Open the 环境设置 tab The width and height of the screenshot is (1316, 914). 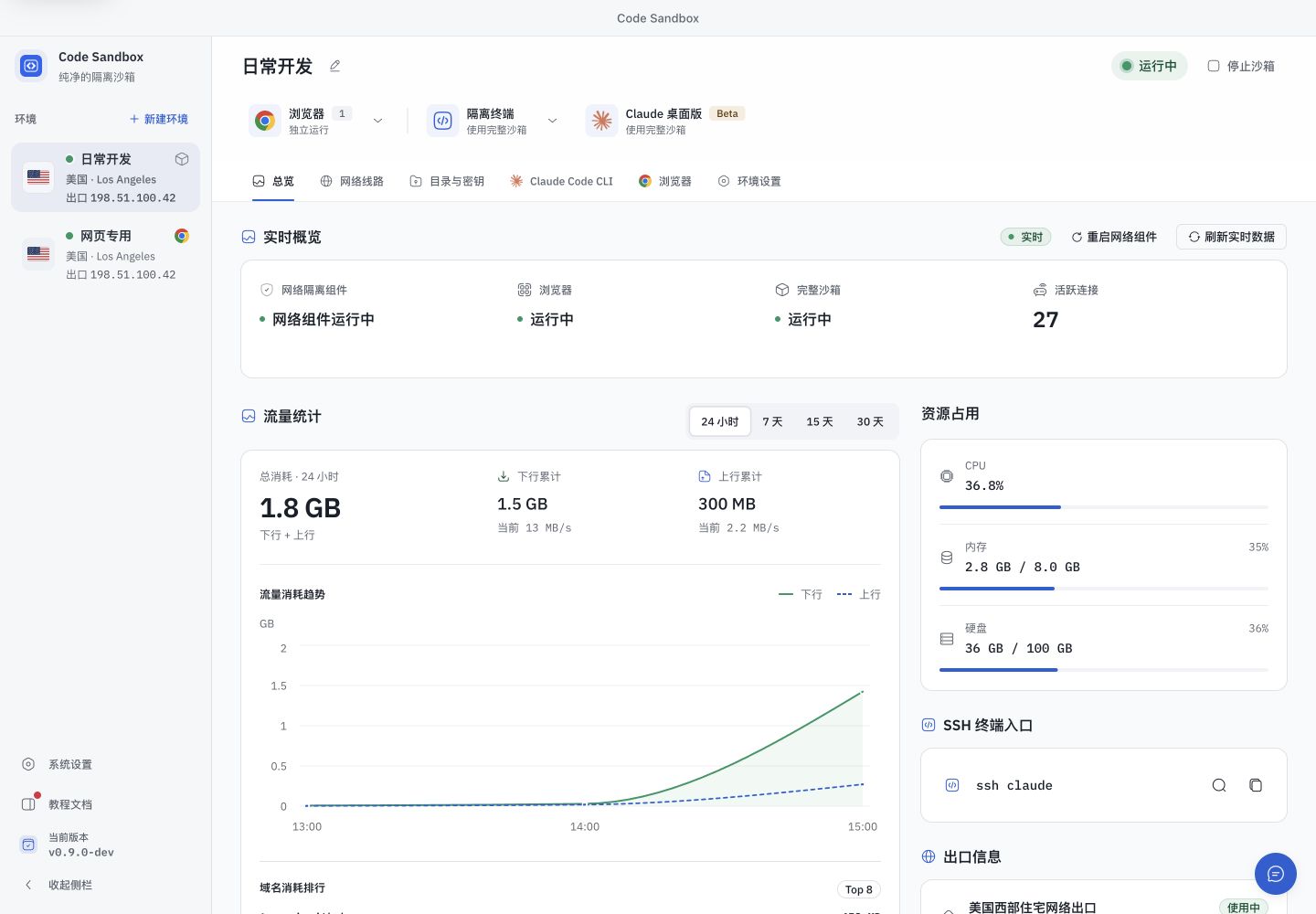coord(749,181)
